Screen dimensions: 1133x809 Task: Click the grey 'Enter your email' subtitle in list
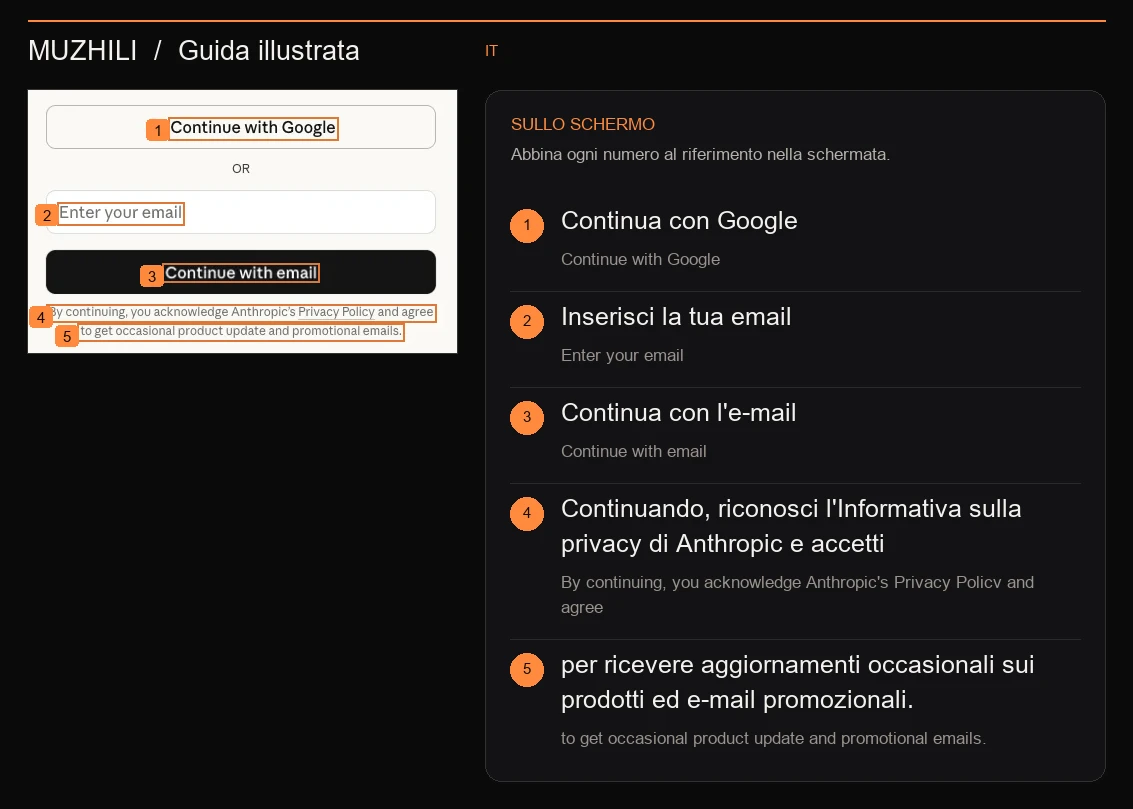tap(622, 355)
